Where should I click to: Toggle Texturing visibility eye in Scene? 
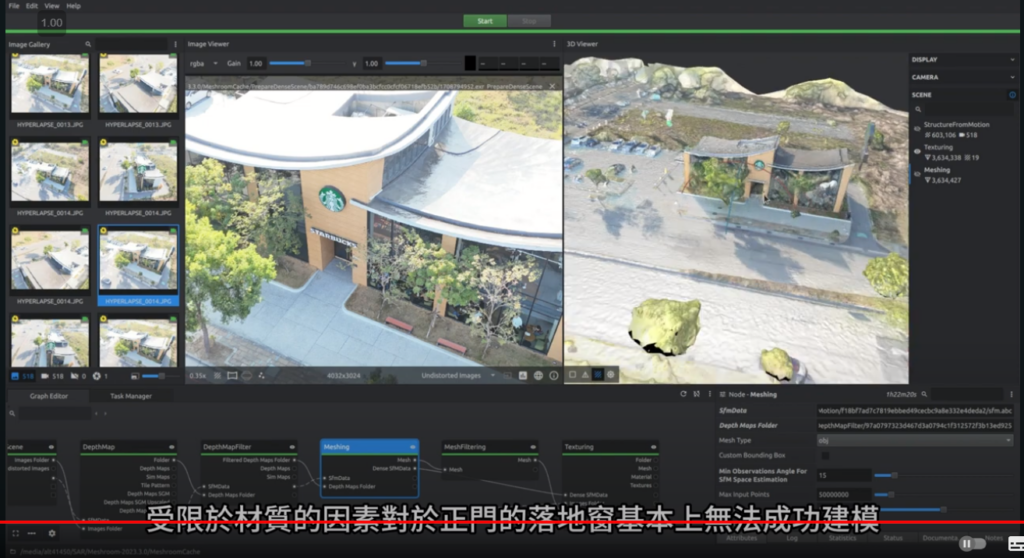tap(917, 152)
